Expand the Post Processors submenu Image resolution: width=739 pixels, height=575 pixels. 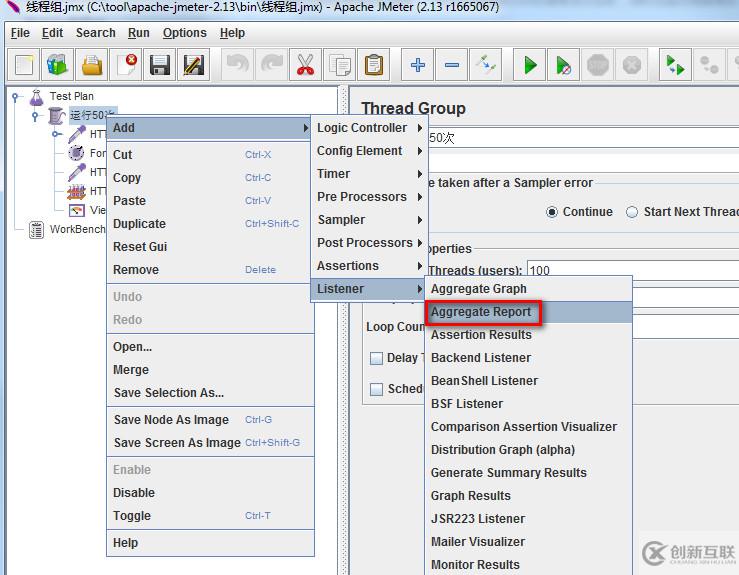[369, 243]
